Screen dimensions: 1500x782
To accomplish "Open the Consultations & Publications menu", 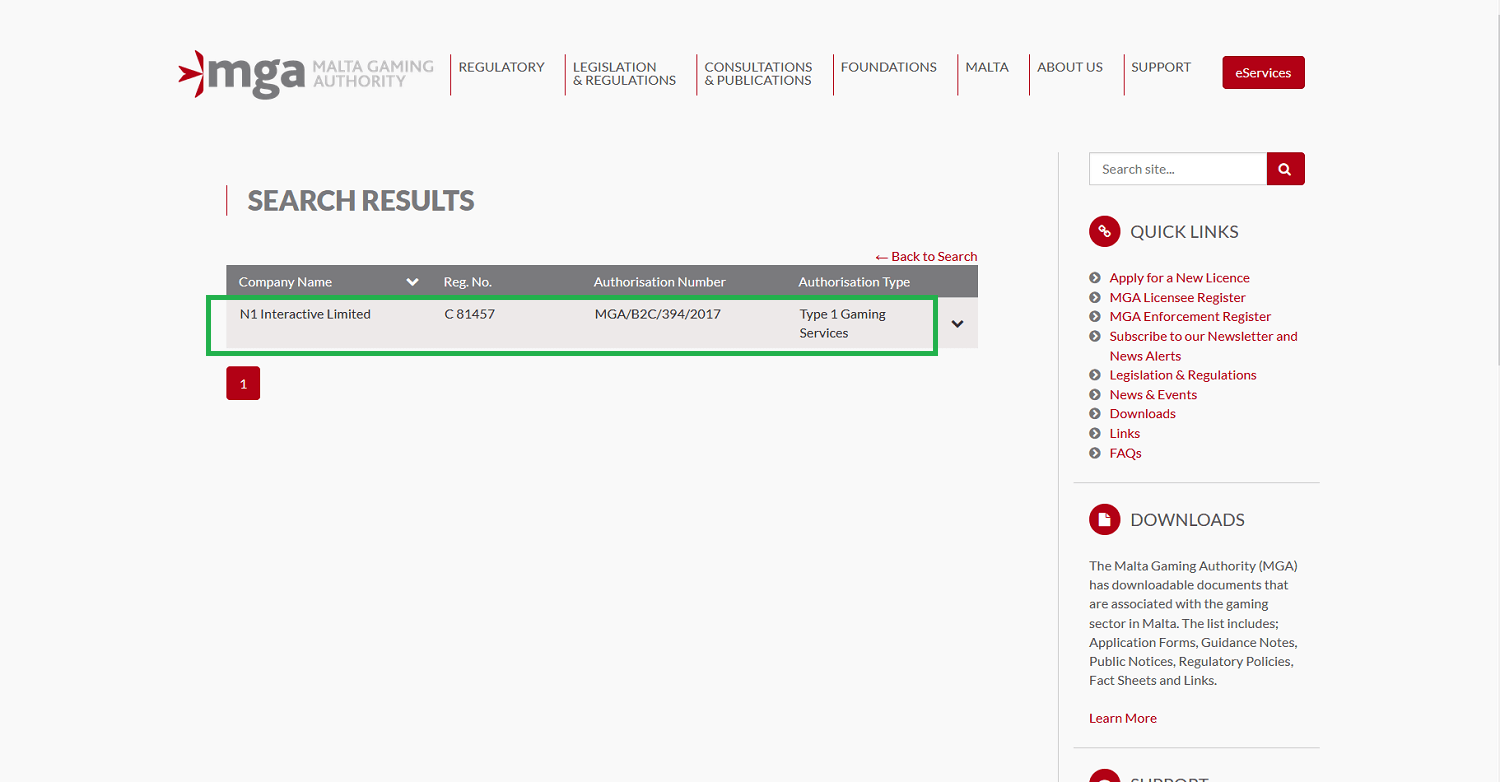I will (x=758, y=74).
